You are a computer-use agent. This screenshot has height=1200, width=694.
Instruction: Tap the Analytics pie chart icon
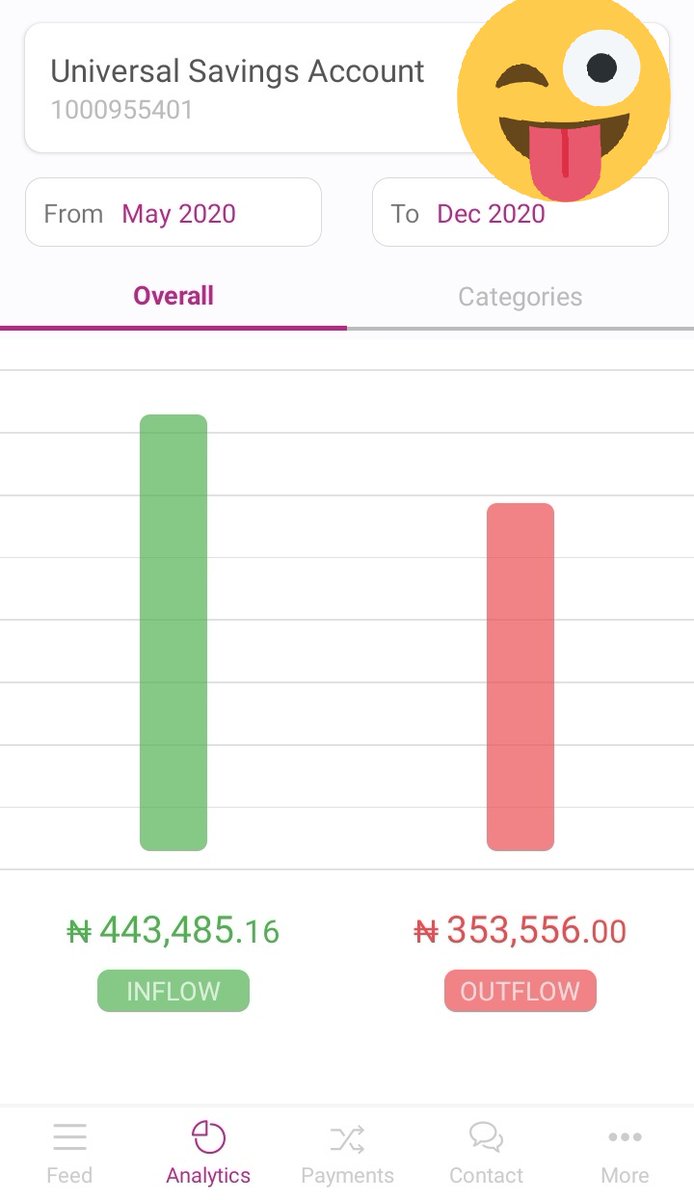(208, 1137)
